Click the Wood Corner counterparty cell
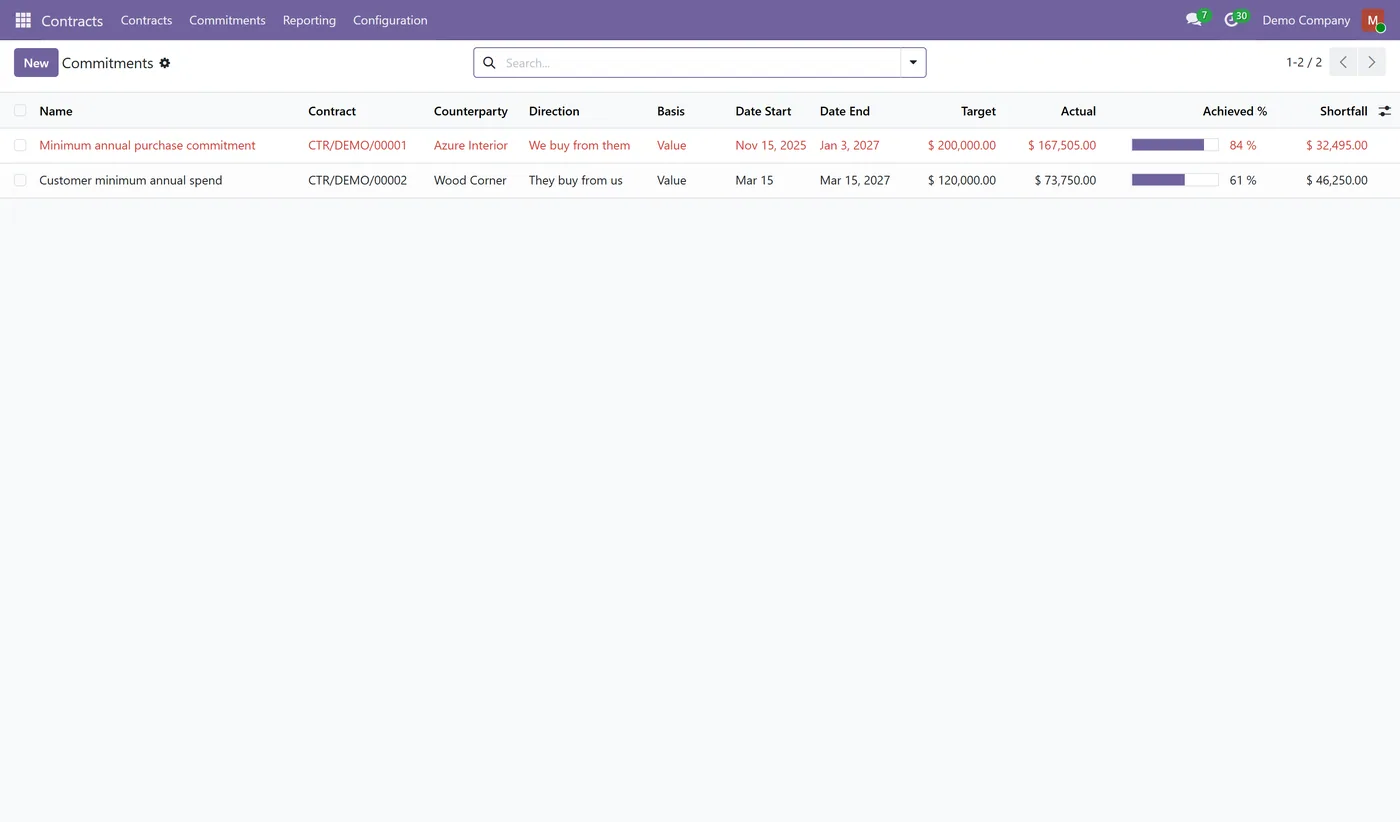The height and width of the screenshot is (822, 1400). [x=470, y=180]
